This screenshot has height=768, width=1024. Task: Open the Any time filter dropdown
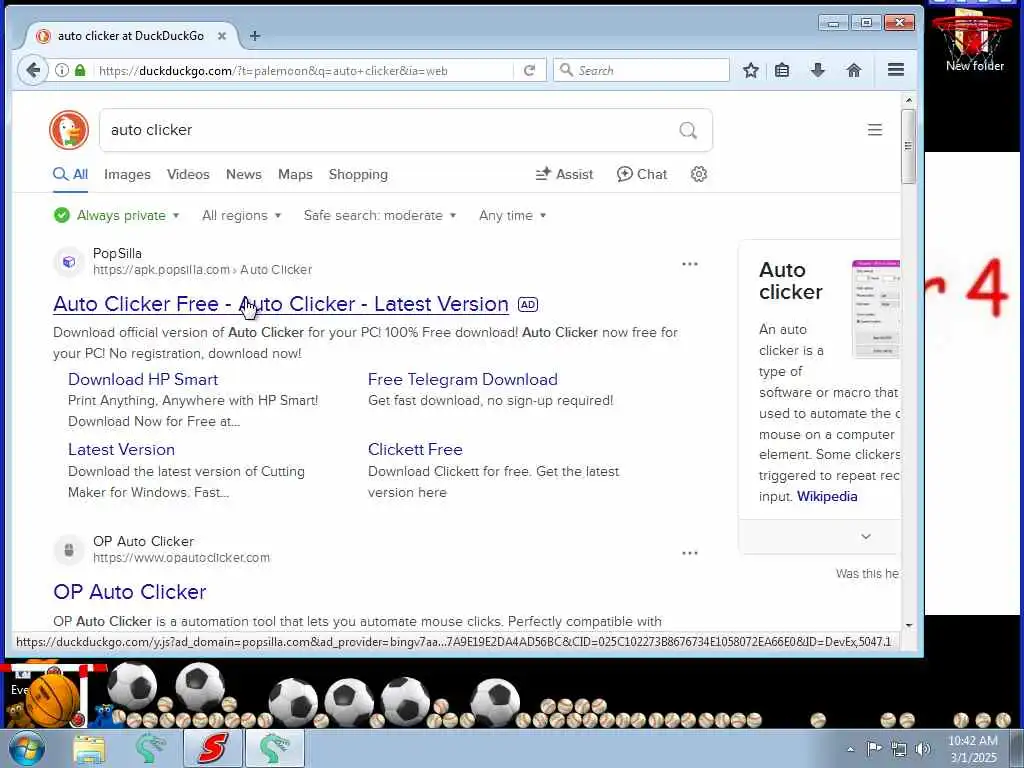pyautogui.click(x=512, y=216)
